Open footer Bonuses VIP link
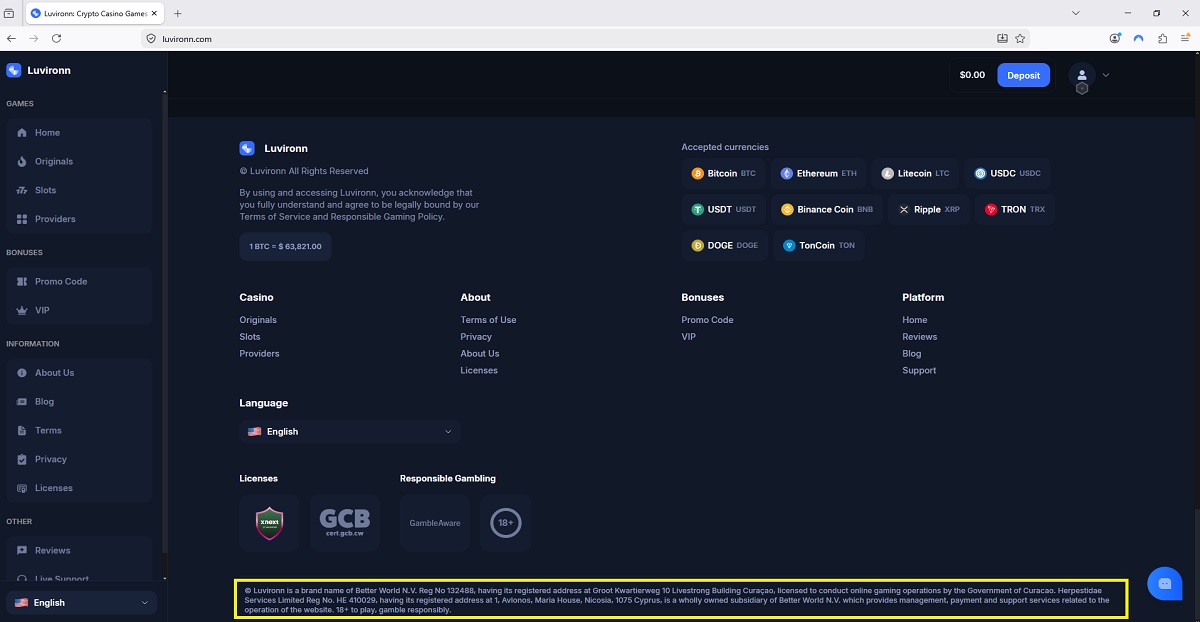 (x=689, y=337)
